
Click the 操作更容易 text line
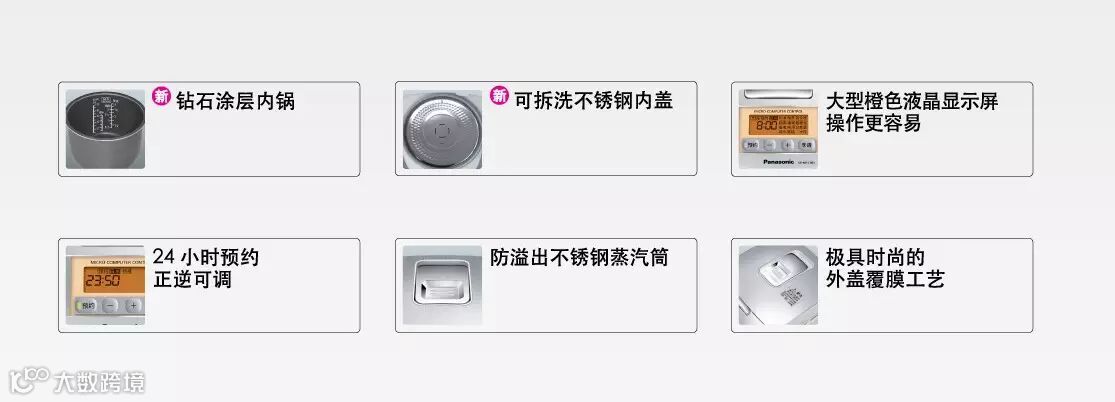coord(873,123)
